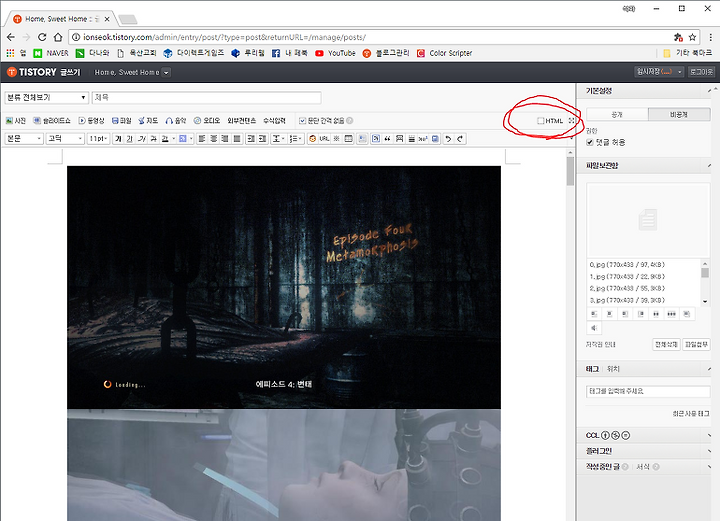Screen dimensions: 720x521
Task: Open 수식입력 formula editor
Action: (274, 121)
